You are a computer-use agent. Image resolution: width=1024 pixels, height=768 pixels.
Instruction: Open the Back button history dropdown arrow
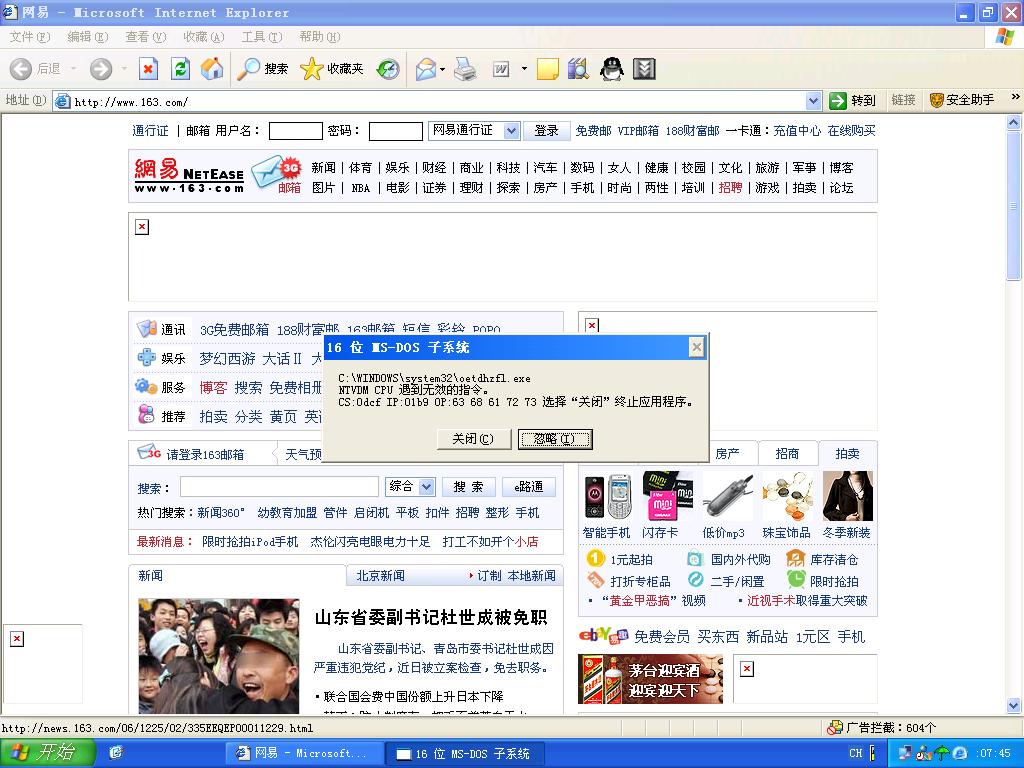click(73, 69)
